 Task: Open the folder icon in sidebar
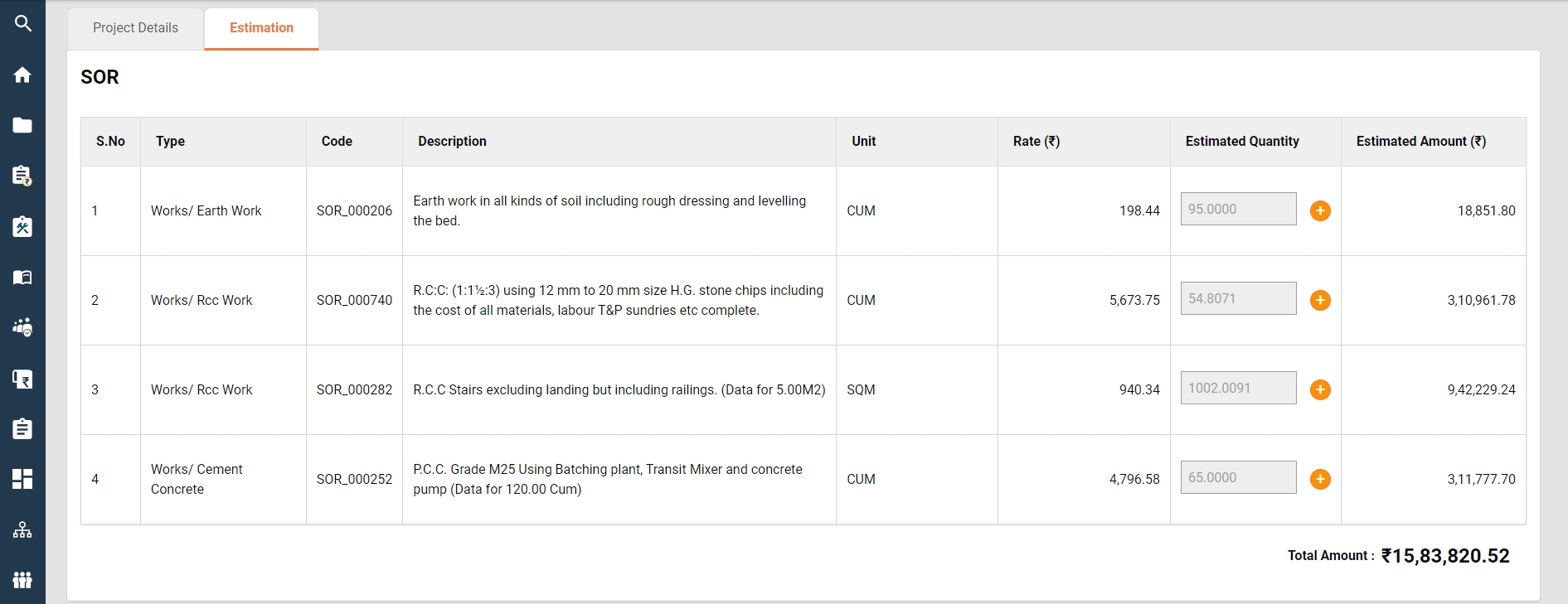(x=22, y=125)
